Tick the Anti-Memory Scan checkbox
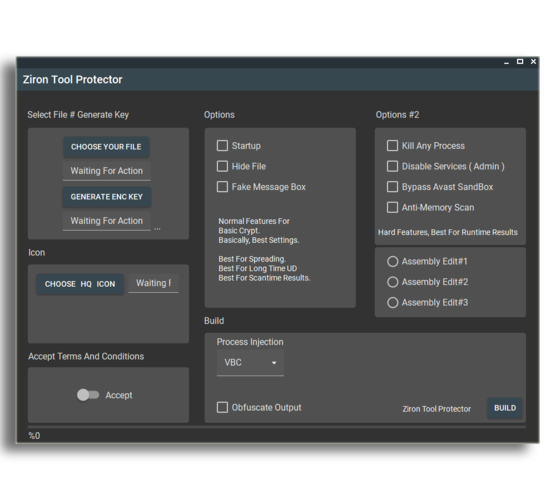Screen dimensions: 556x500 (x=392, y=207)
